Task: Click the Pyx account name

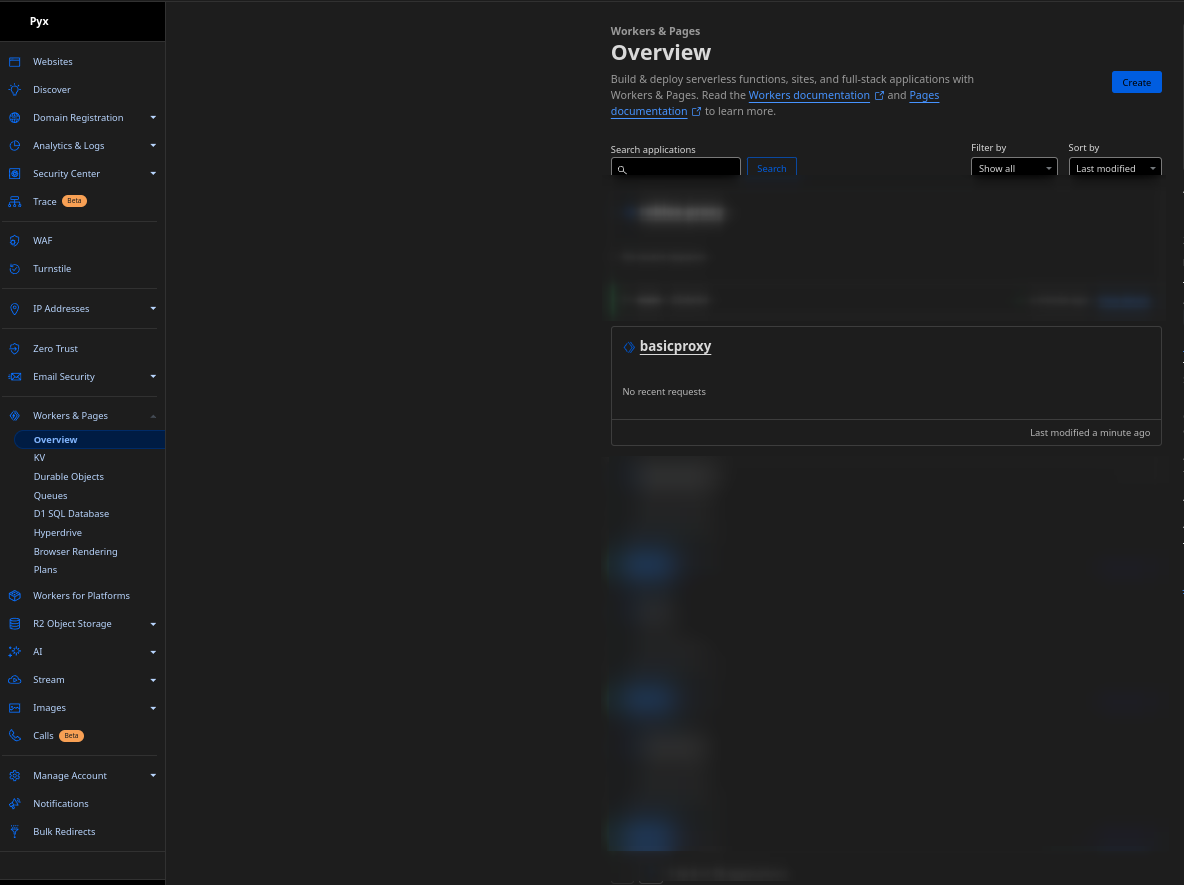Action: (x=39, y=21)
